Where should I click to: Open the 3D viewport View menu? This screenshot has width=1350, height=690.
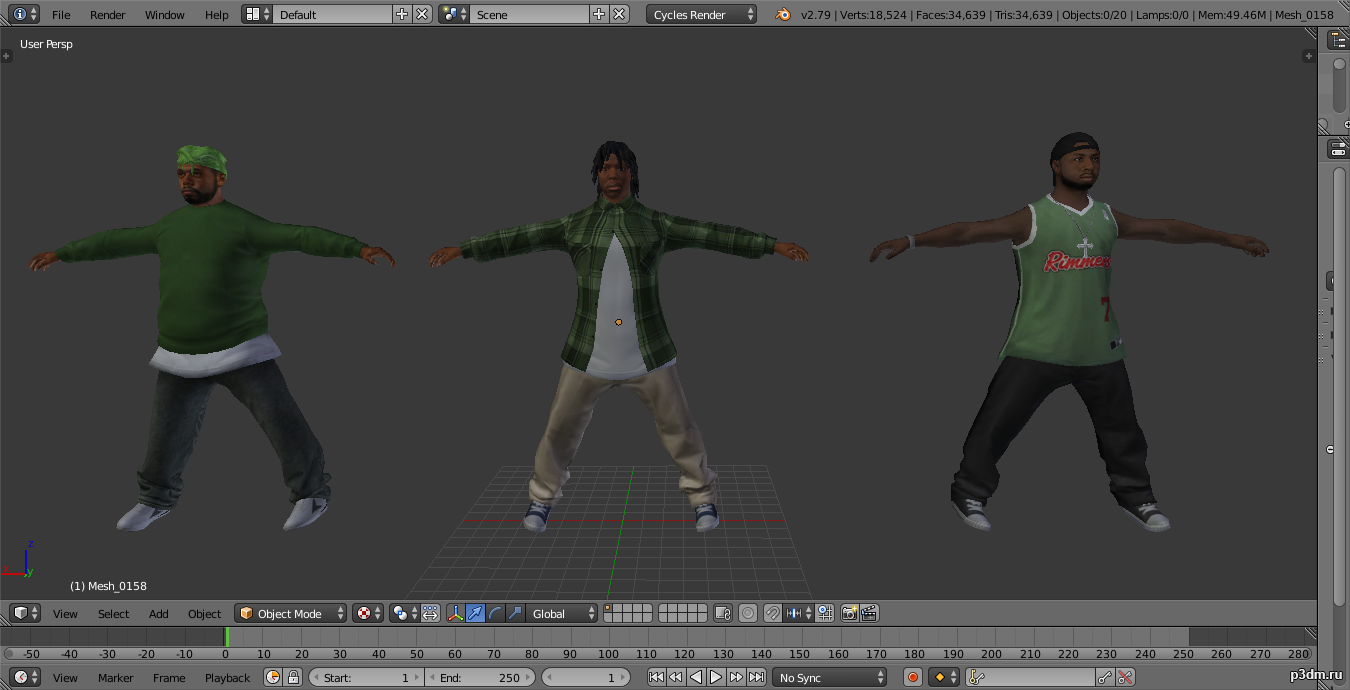click(x=65, y=614)
